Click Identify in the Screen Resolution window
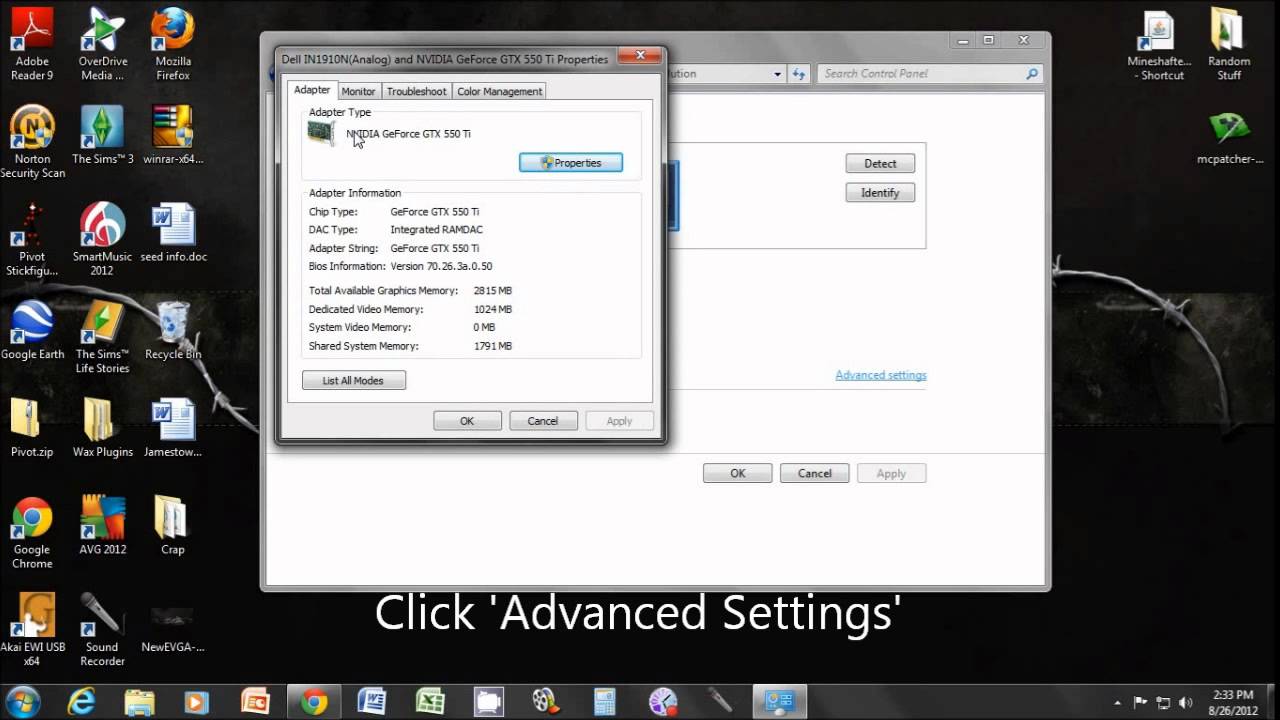 point(880,192)
